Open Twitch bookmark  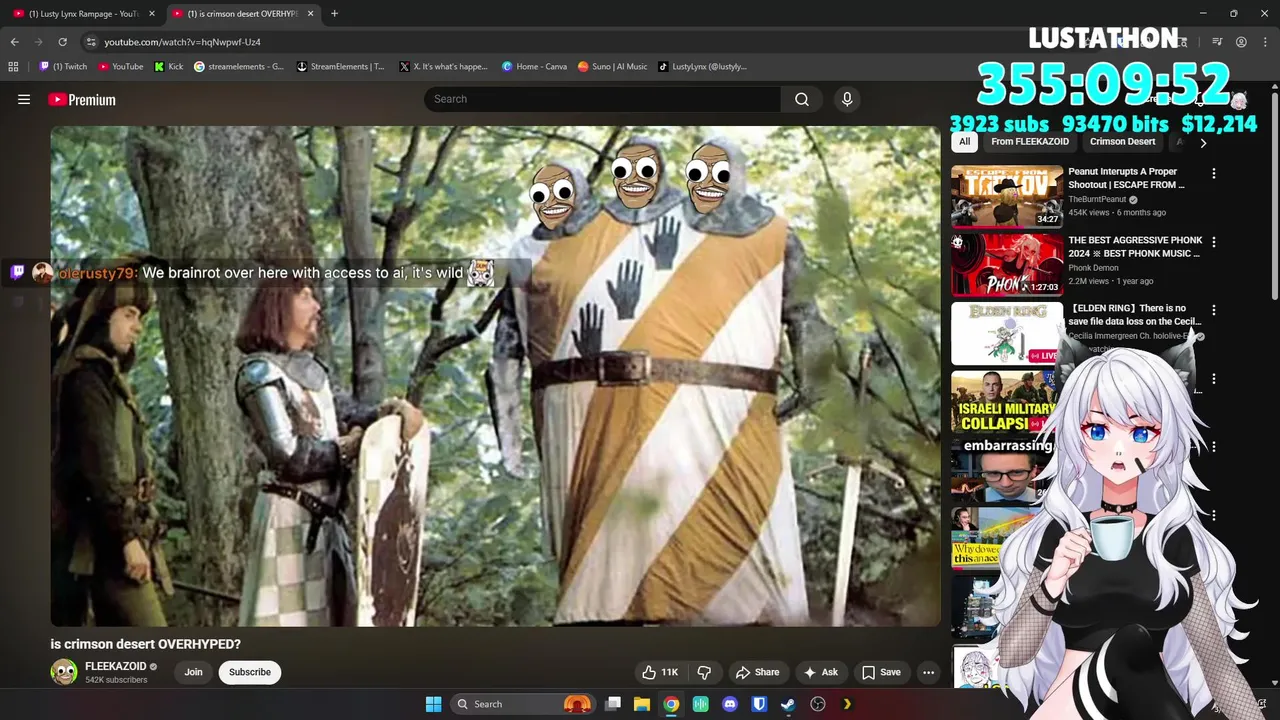pos(63,67)
